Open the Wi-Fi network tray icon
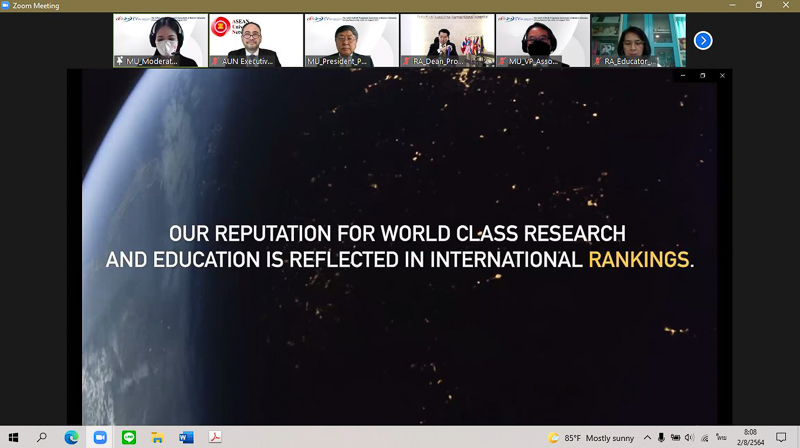Image resolution: width=800 pixels, height=448 pixels. point(704,437)
